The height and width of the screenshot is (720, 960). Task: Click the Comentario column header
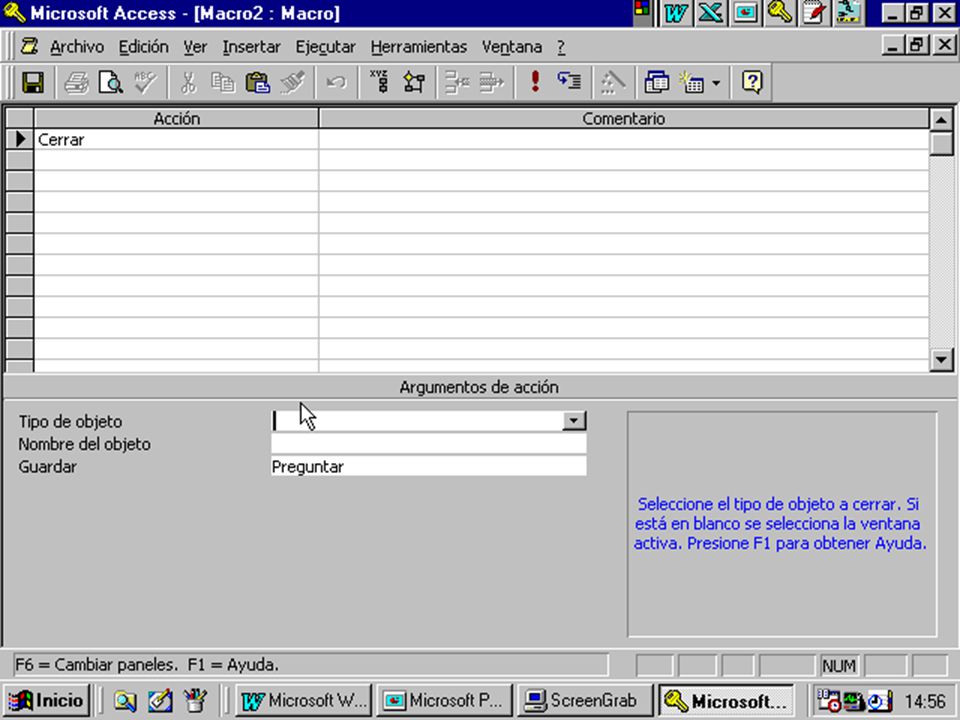623,119
